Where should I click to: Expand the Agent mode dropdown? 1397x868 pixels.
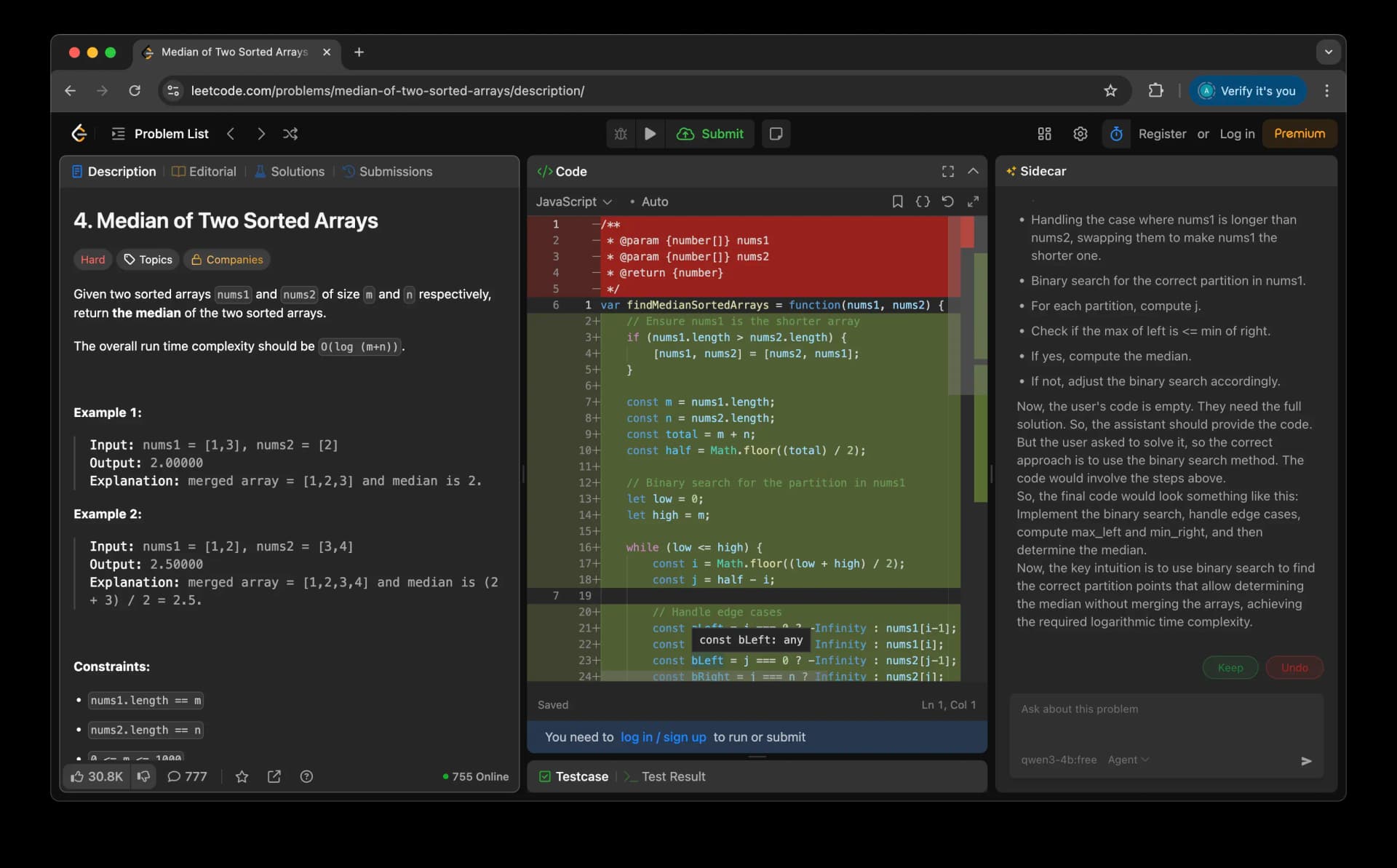point(1128,760)
